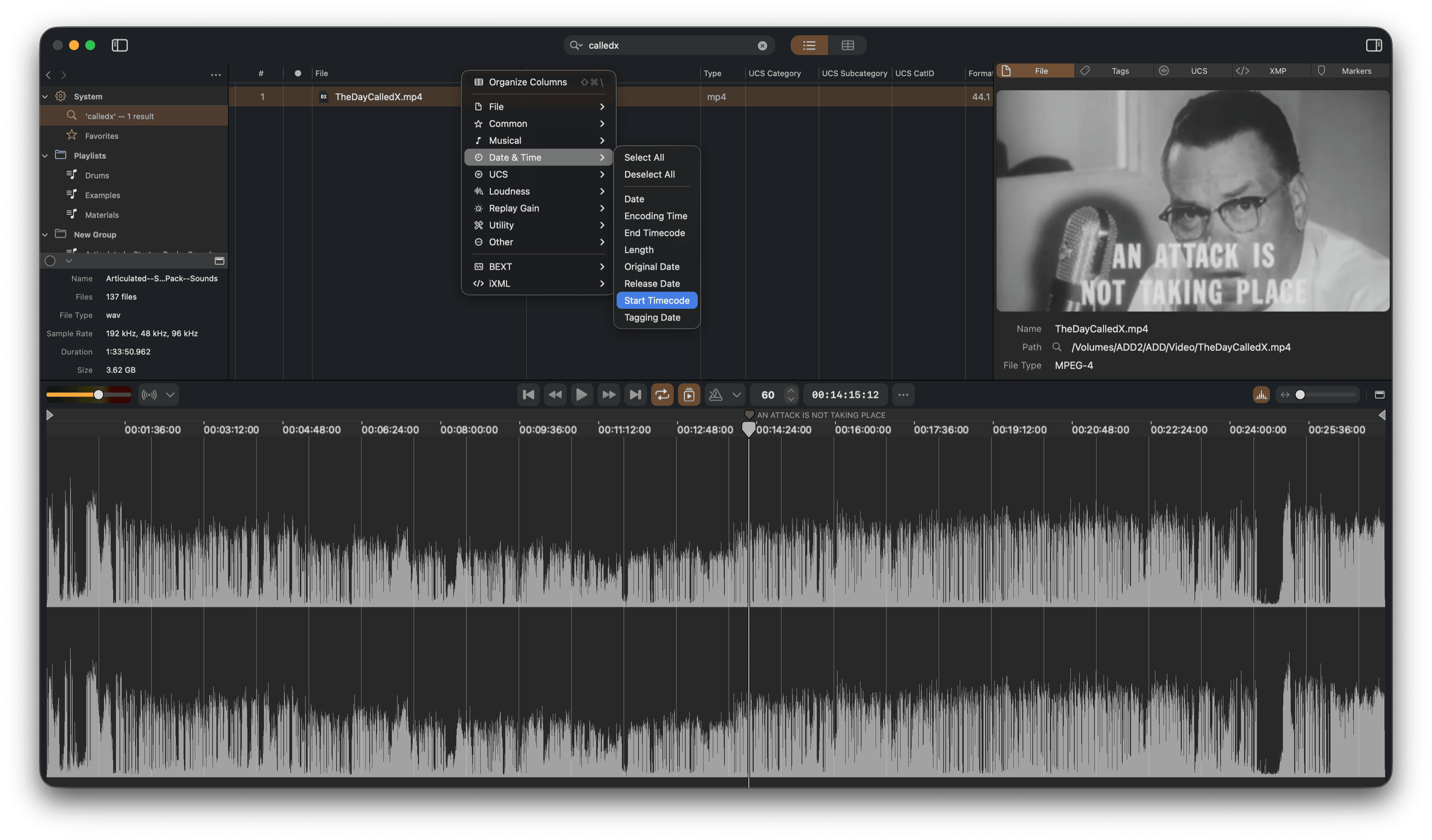
Task: Open the File columns submenu
Action: point(538,107)
